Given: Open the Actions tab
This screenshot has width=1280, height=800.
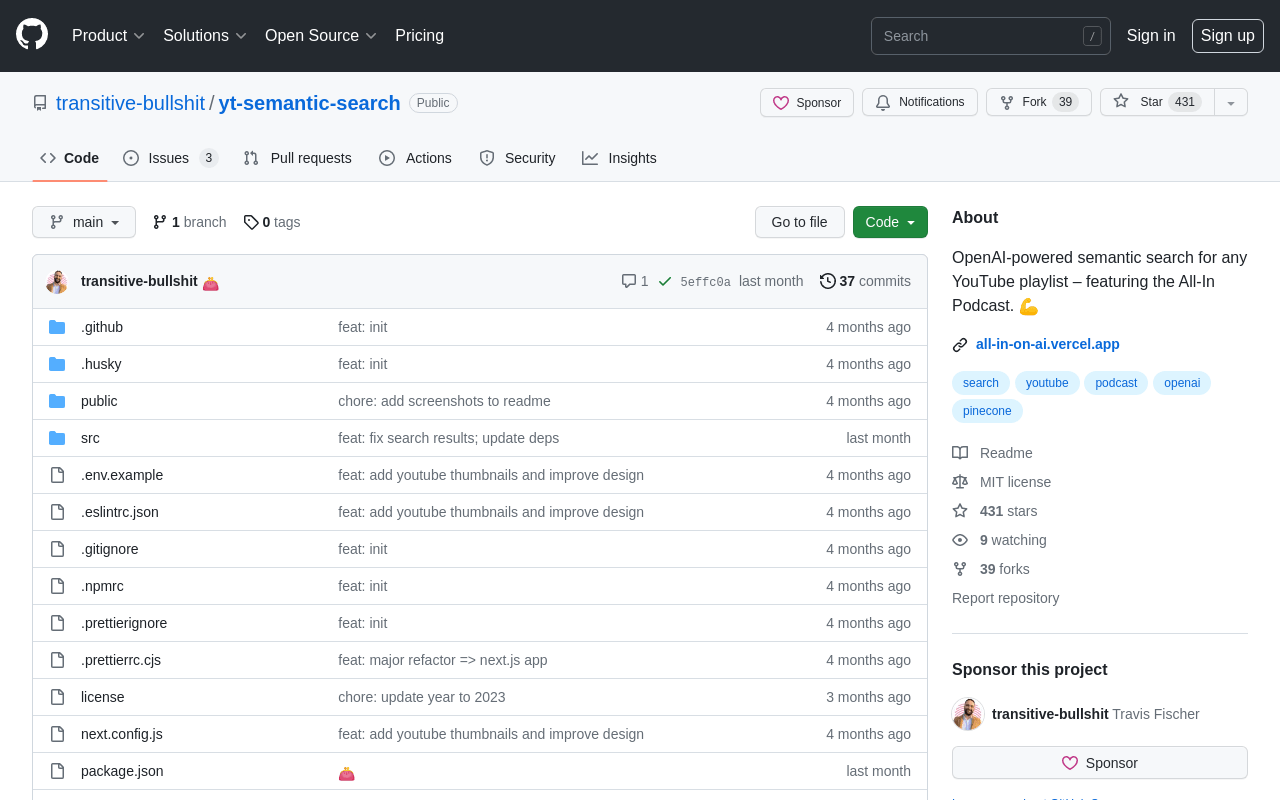Looking at the screenshot, I should point(415,158).
